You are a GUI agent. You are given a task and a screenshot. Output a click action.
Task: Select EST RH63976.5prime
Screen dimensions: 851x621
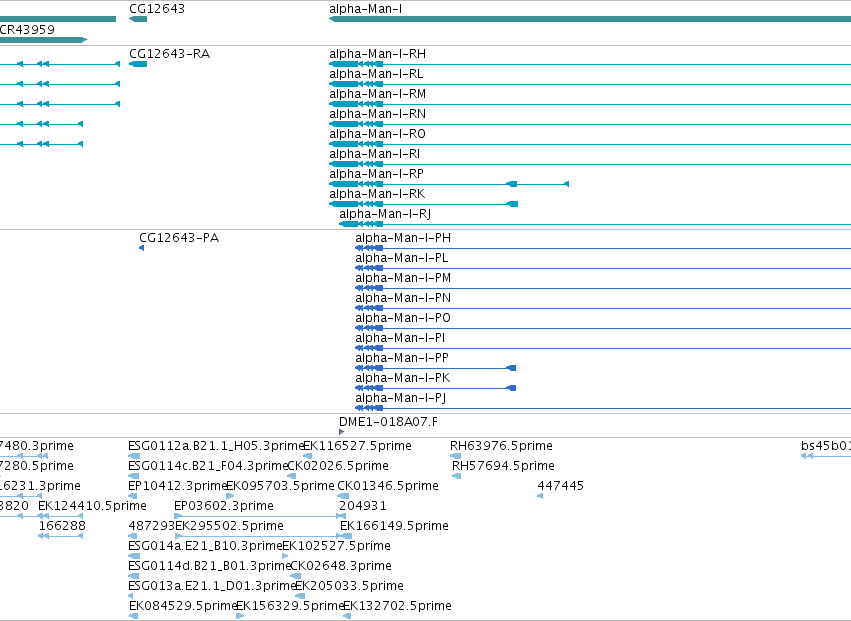coord(501,446)
